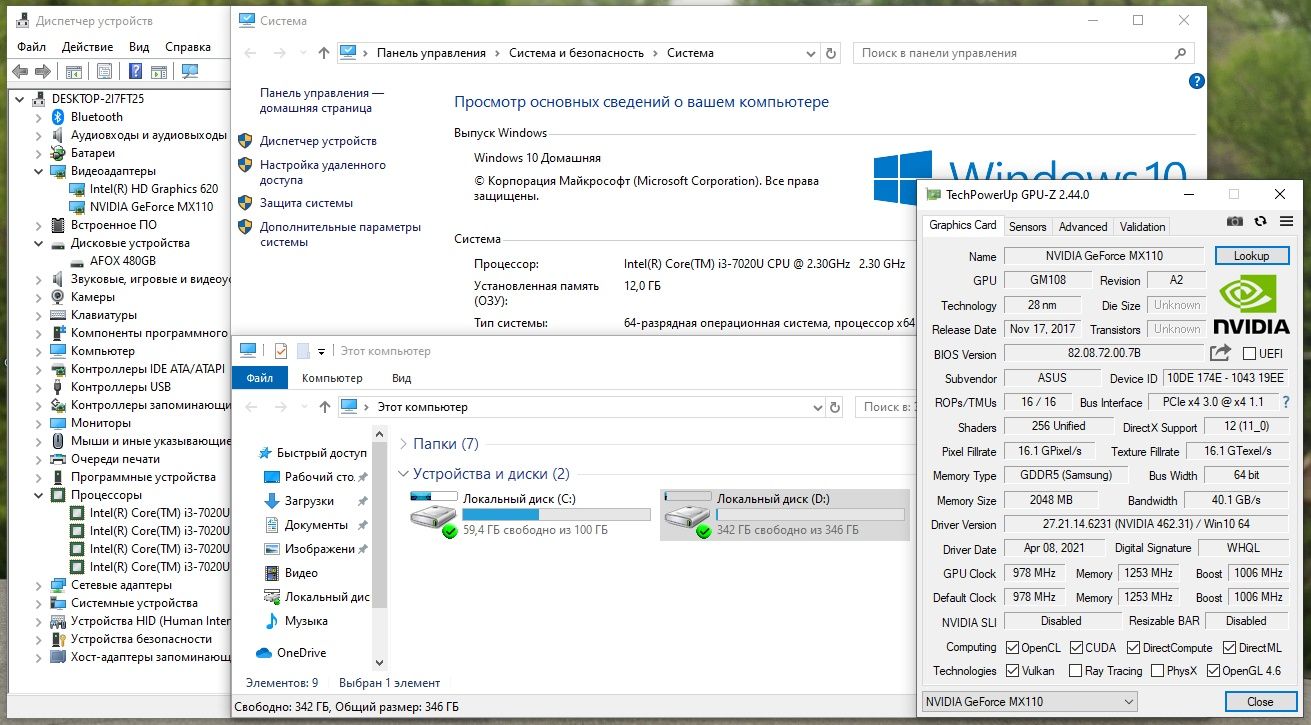
Task: Toggle OpenGL 4.6 checkbox
Action: (x=1213, y=671)
